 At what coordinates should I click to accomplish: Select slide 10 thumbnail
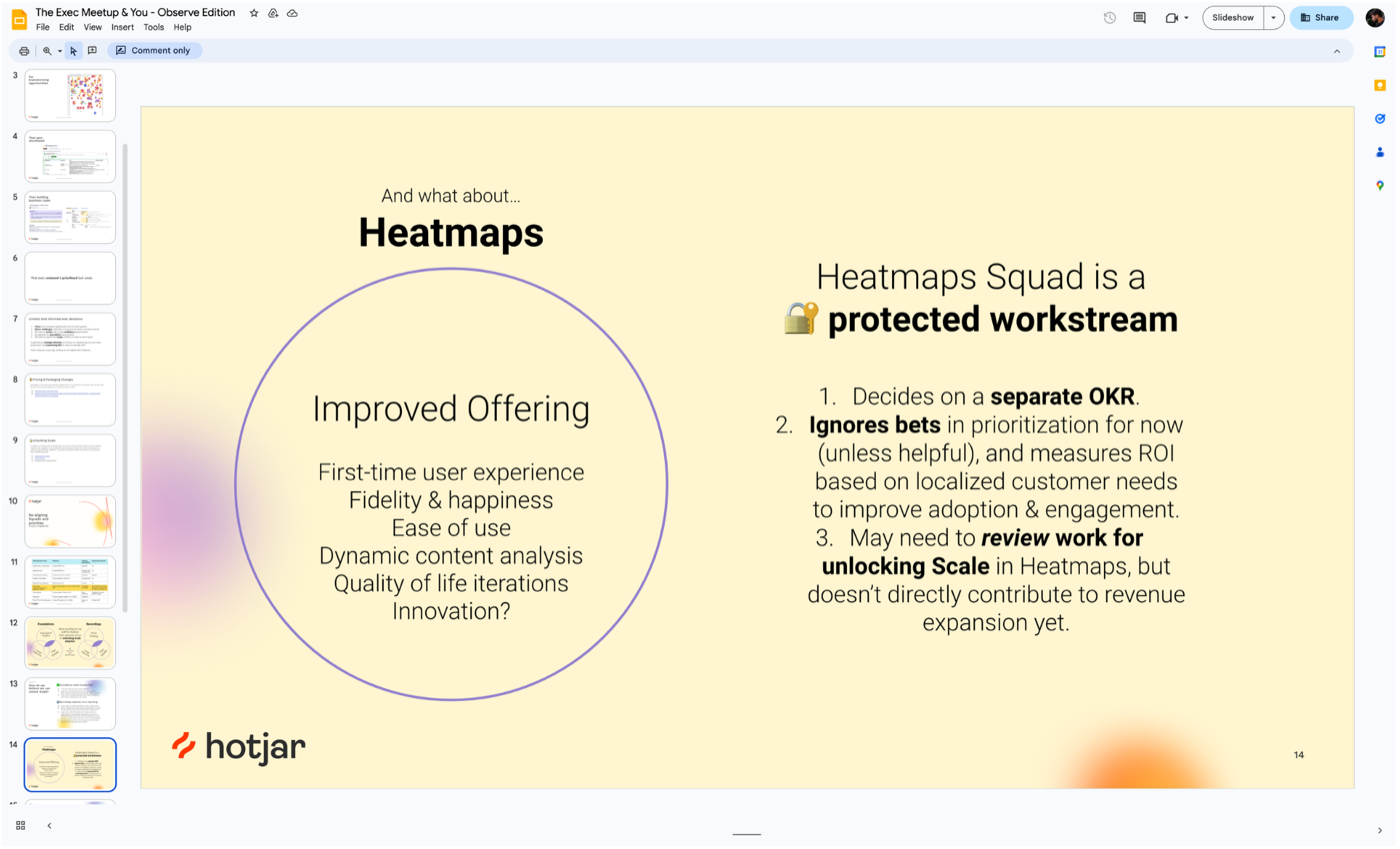(70, 522)
